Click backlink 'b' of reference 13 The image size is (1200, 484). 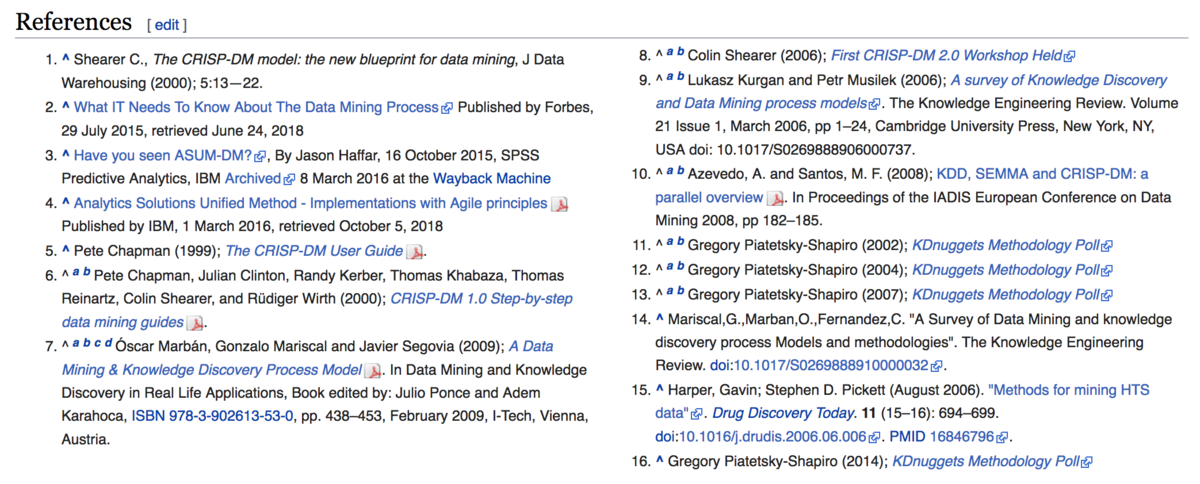682,290
